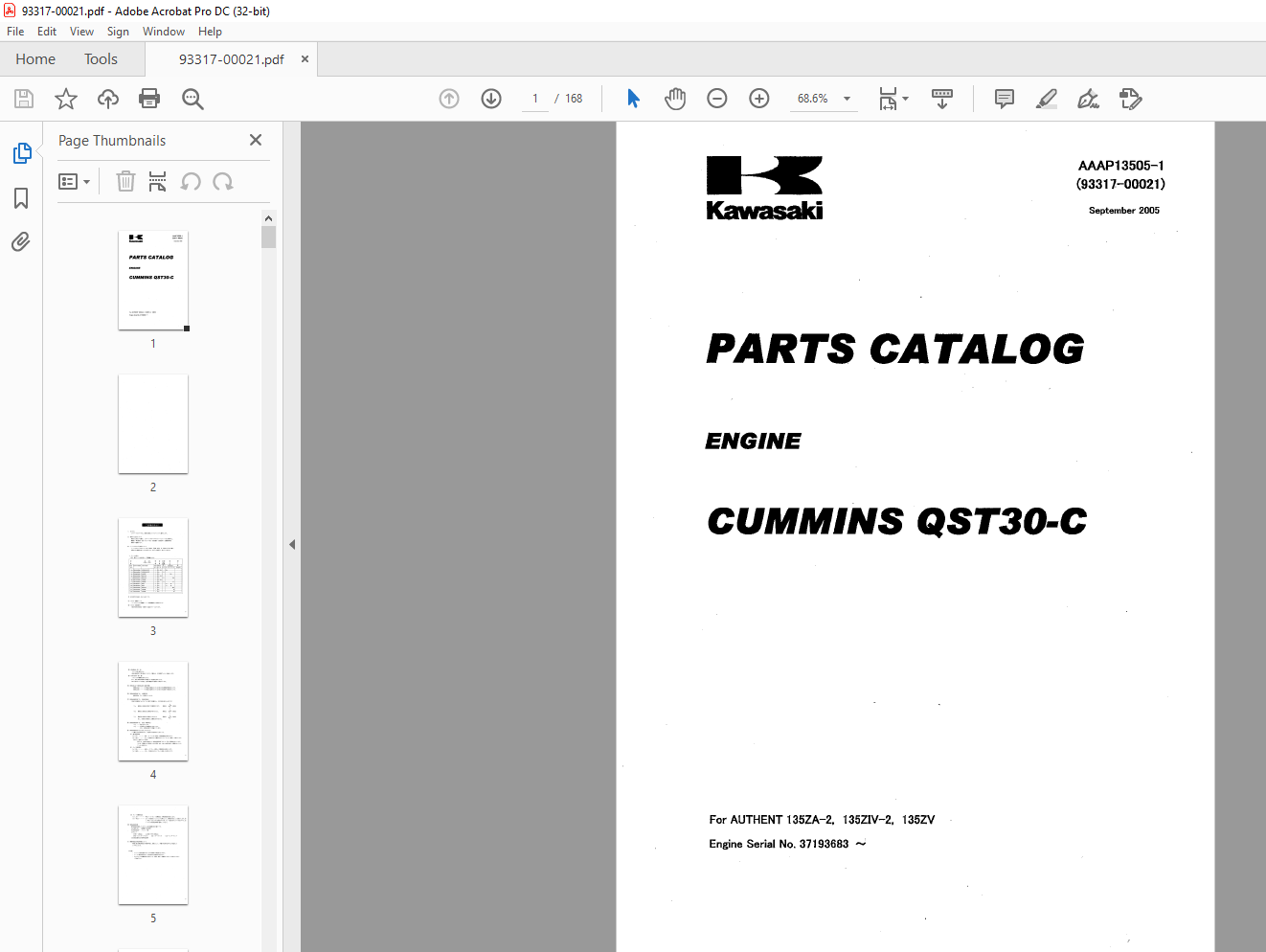The width and height of the screenshot is (1266, 952).
Task: Click the scrolling mode download icon
Action: pyautogui.click(x=942, y=99)
